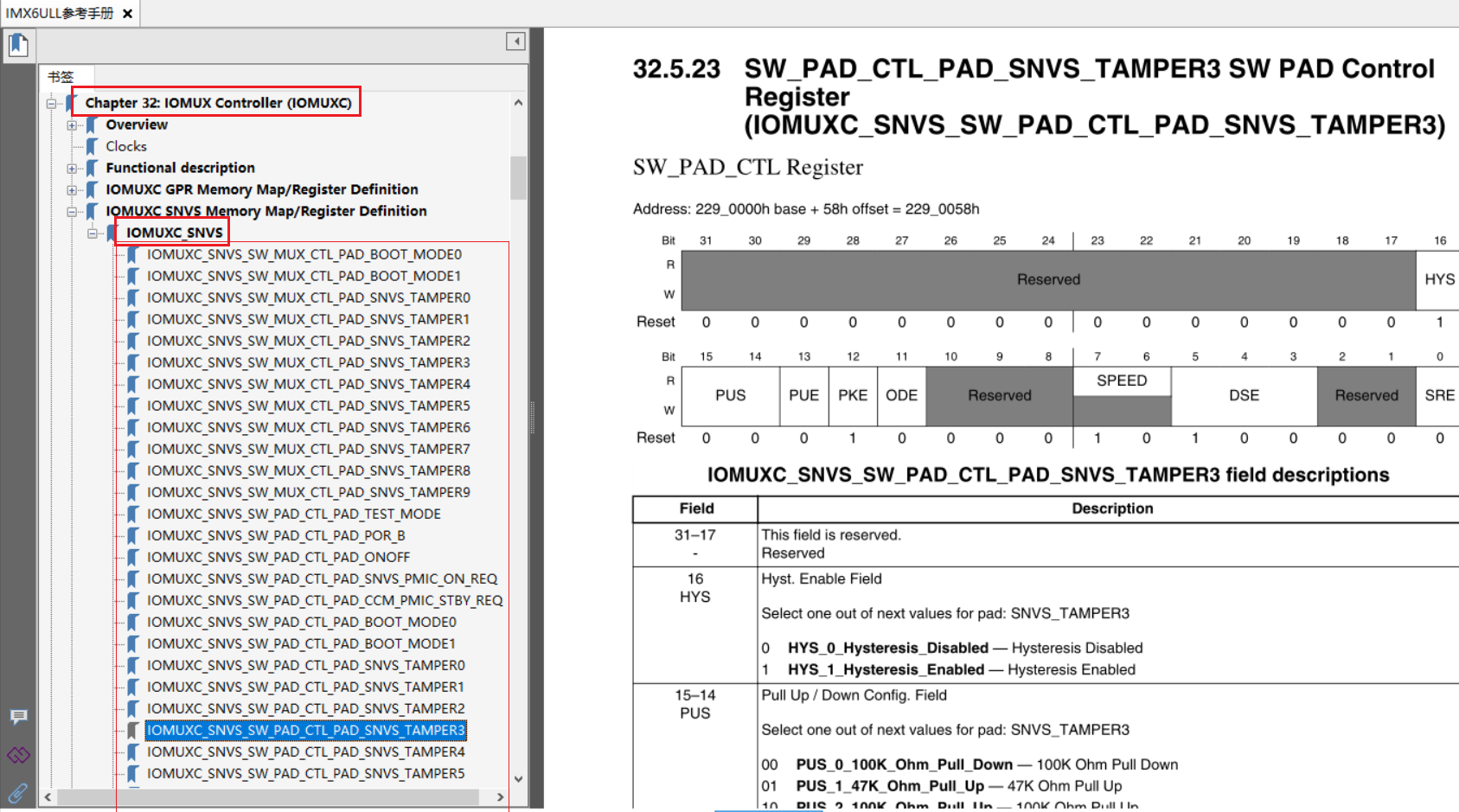Click the panel splitter grip handle
This screenshot has height=812, width=1459.
click(532, 417)
